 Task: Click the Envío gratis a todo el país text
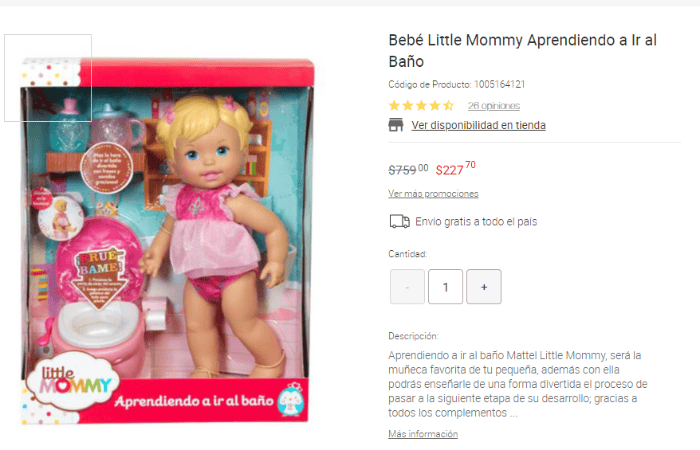coord(476,221)
